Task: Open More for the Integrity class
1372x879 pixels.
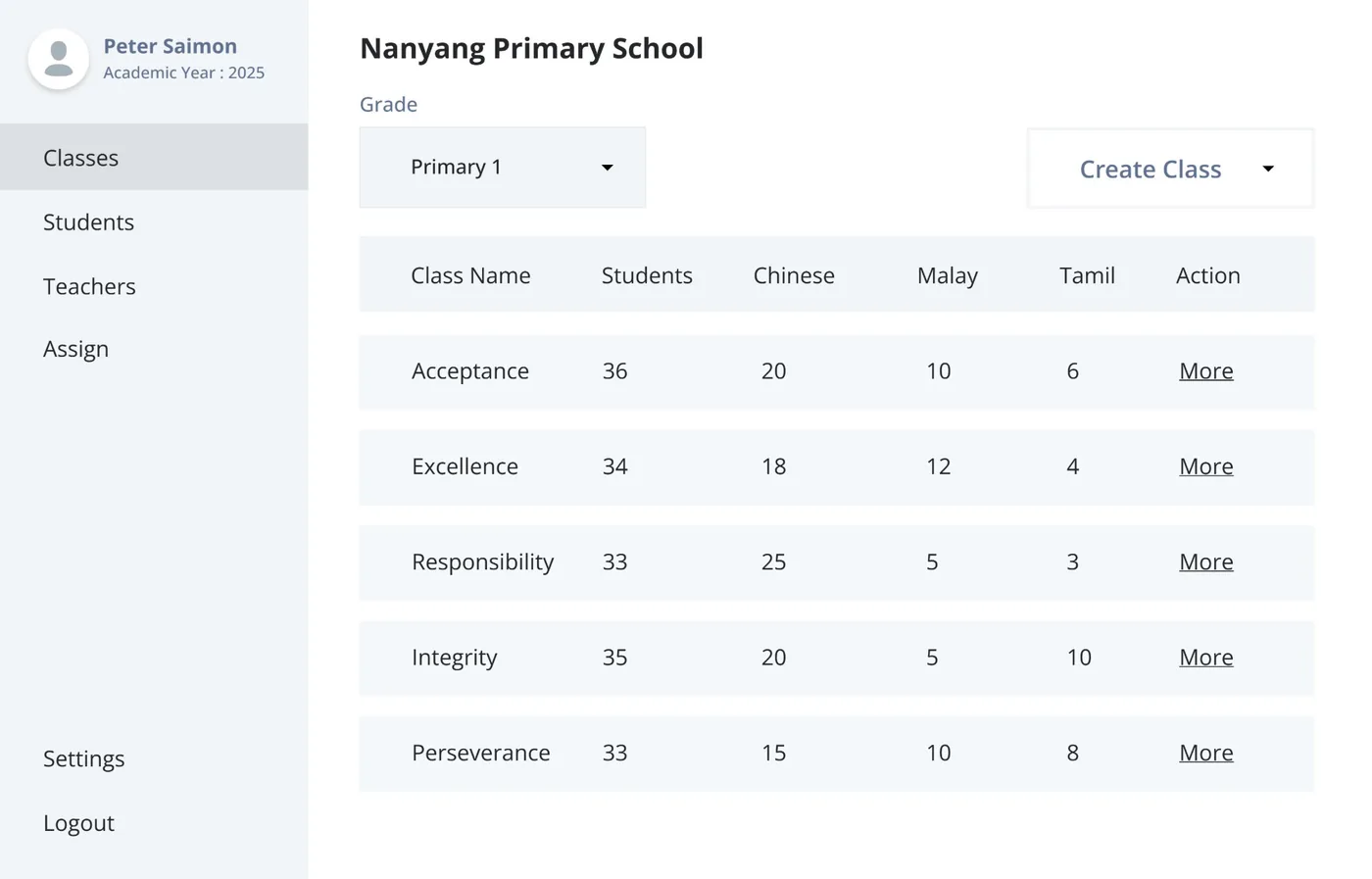Action: [x=1206, y=658]
